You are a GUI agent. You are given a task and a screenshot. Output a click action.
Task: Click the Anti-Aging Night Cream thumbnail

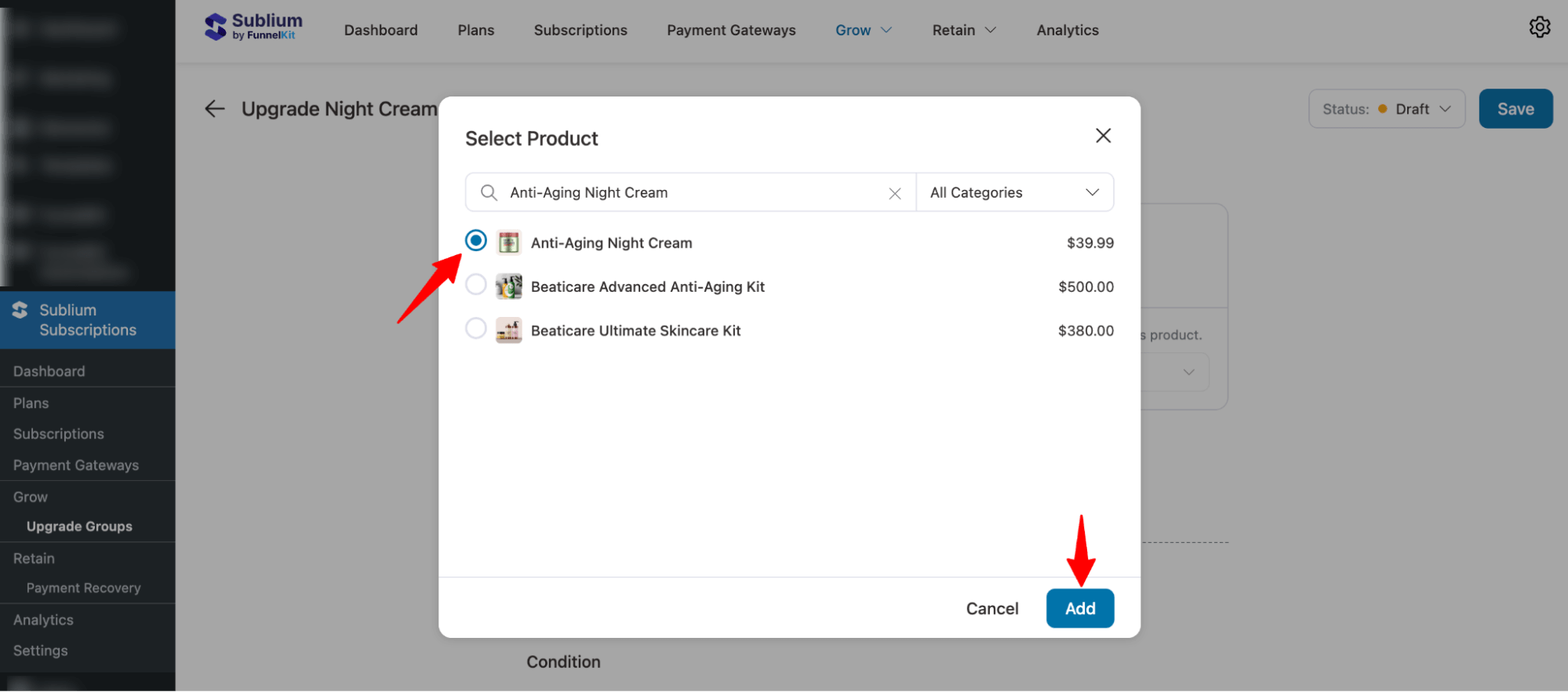[x=509, y=243]
